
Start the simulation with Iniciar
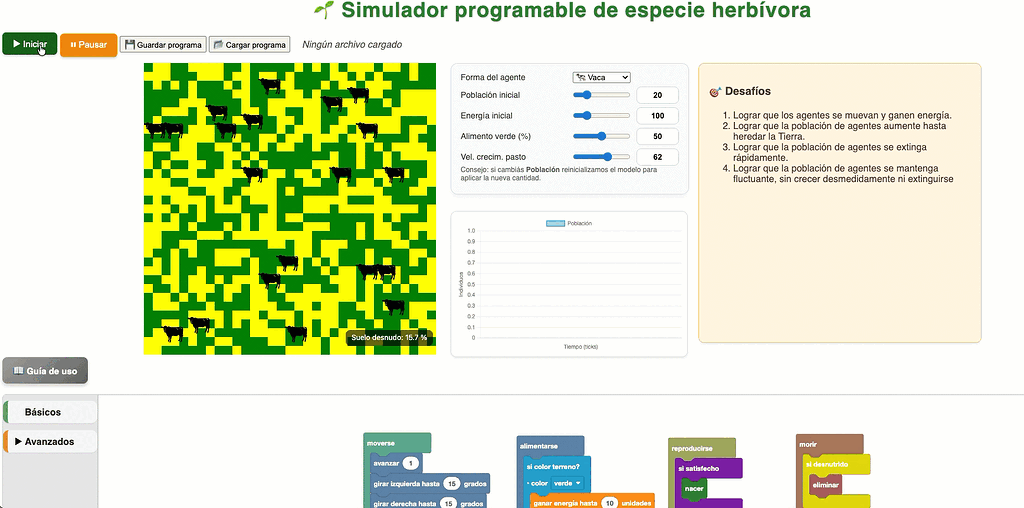pyautogui.click(x=29, y=44)
